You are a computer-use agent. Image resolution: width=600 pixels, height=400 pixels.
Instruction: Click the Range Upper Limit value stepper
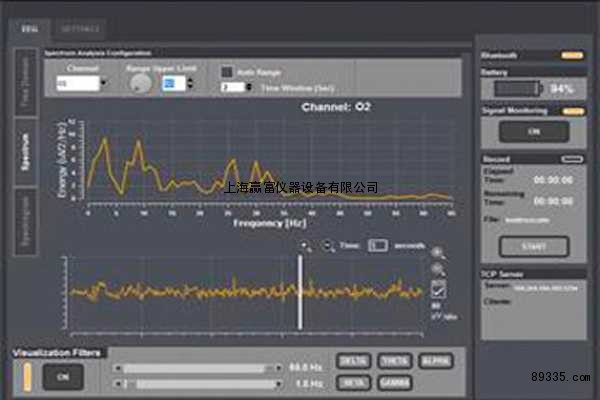coord(174,85)
